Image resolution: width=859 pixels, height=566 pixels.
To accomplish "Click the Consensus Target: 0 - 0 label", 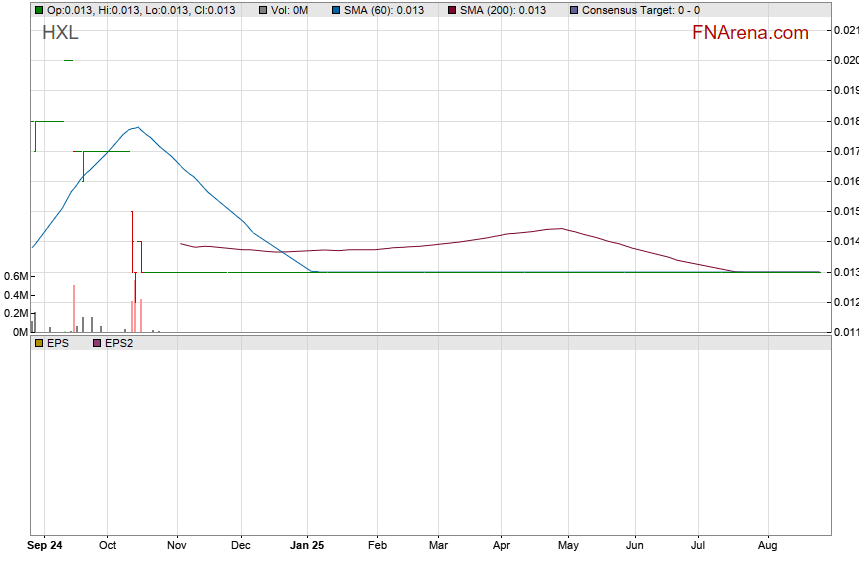I will (640, 10).
